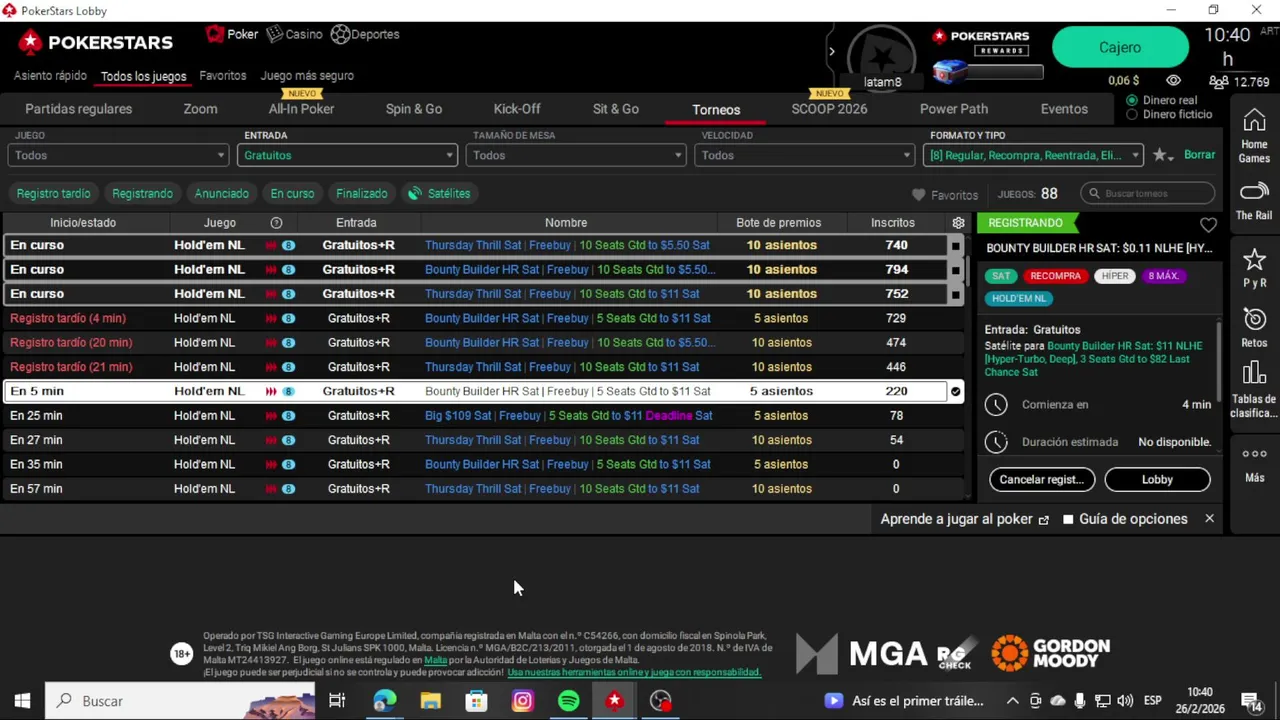Toggle the Satélites filter chip
The width and height of the screenshot is (1280, 720).
pyautogui.click(x=439, y=193)
